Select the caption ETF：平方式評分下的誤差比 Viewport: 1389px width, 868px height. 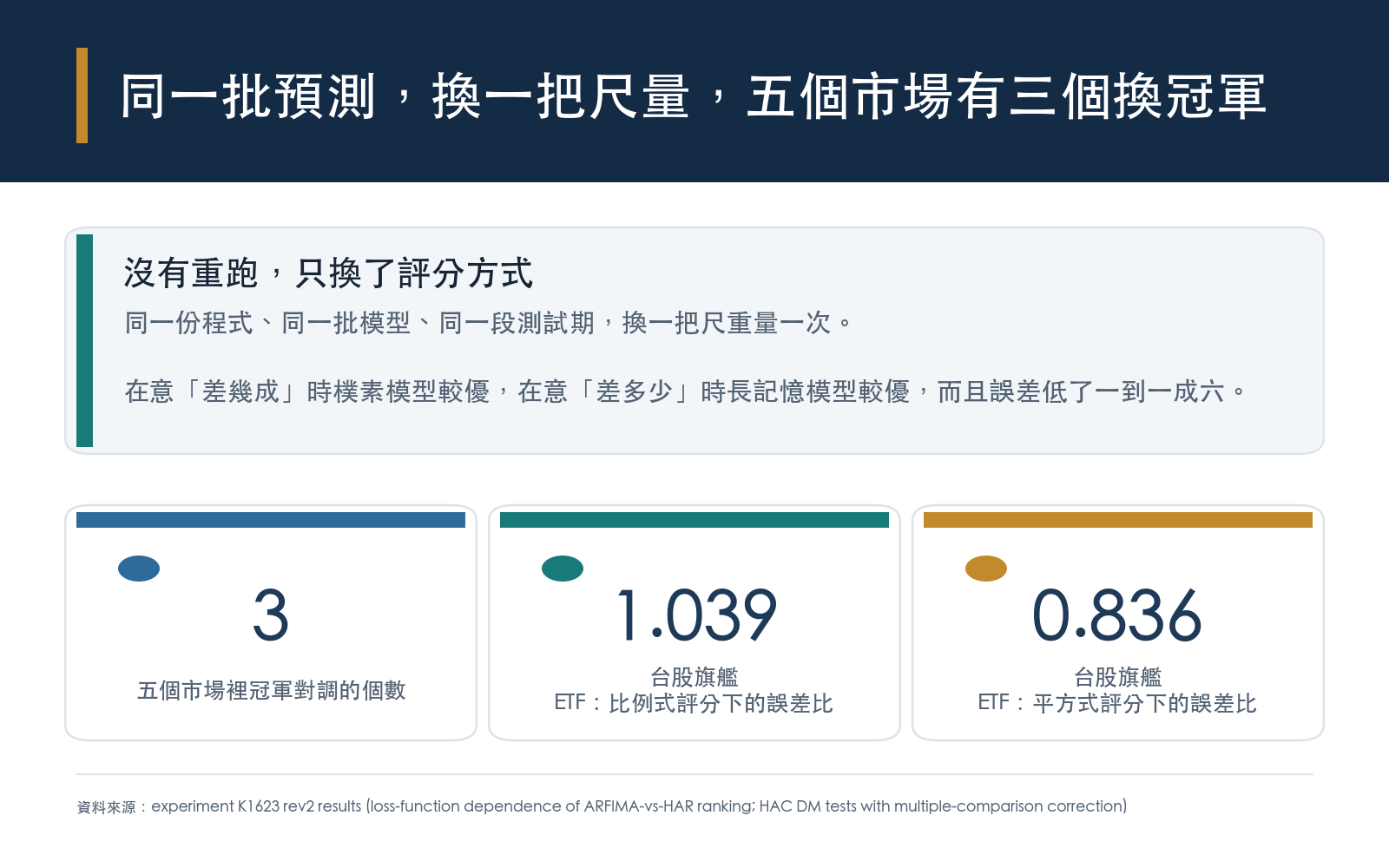point(1117,703)
